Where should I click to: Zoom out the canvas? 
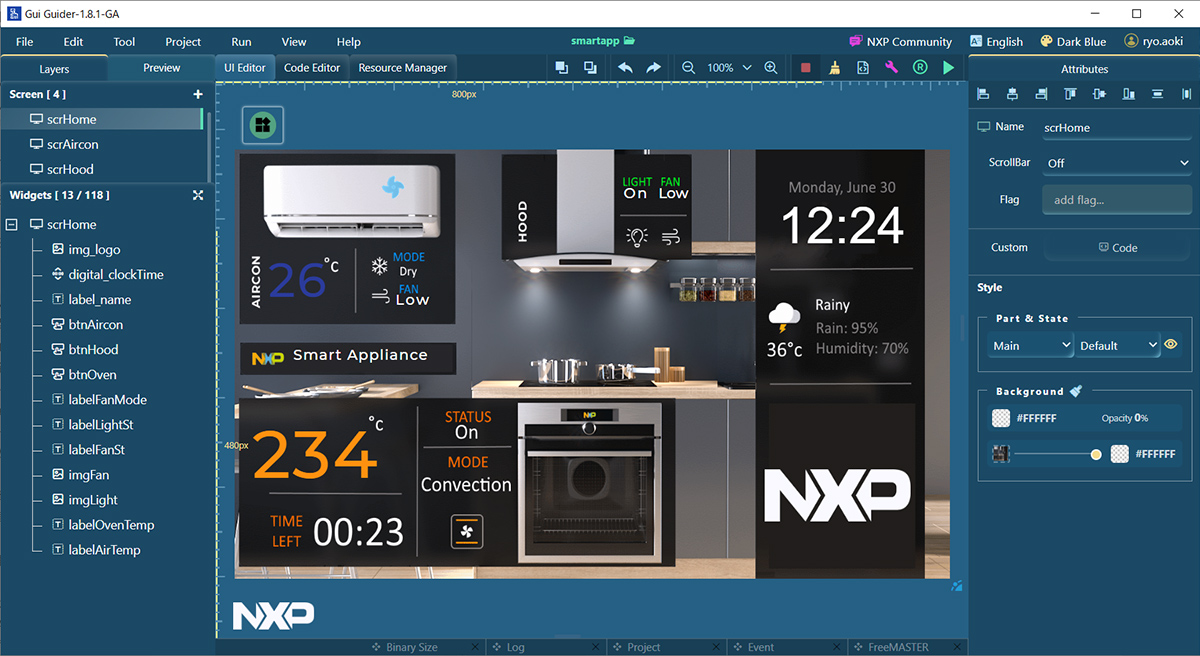(x=689, y=68)
